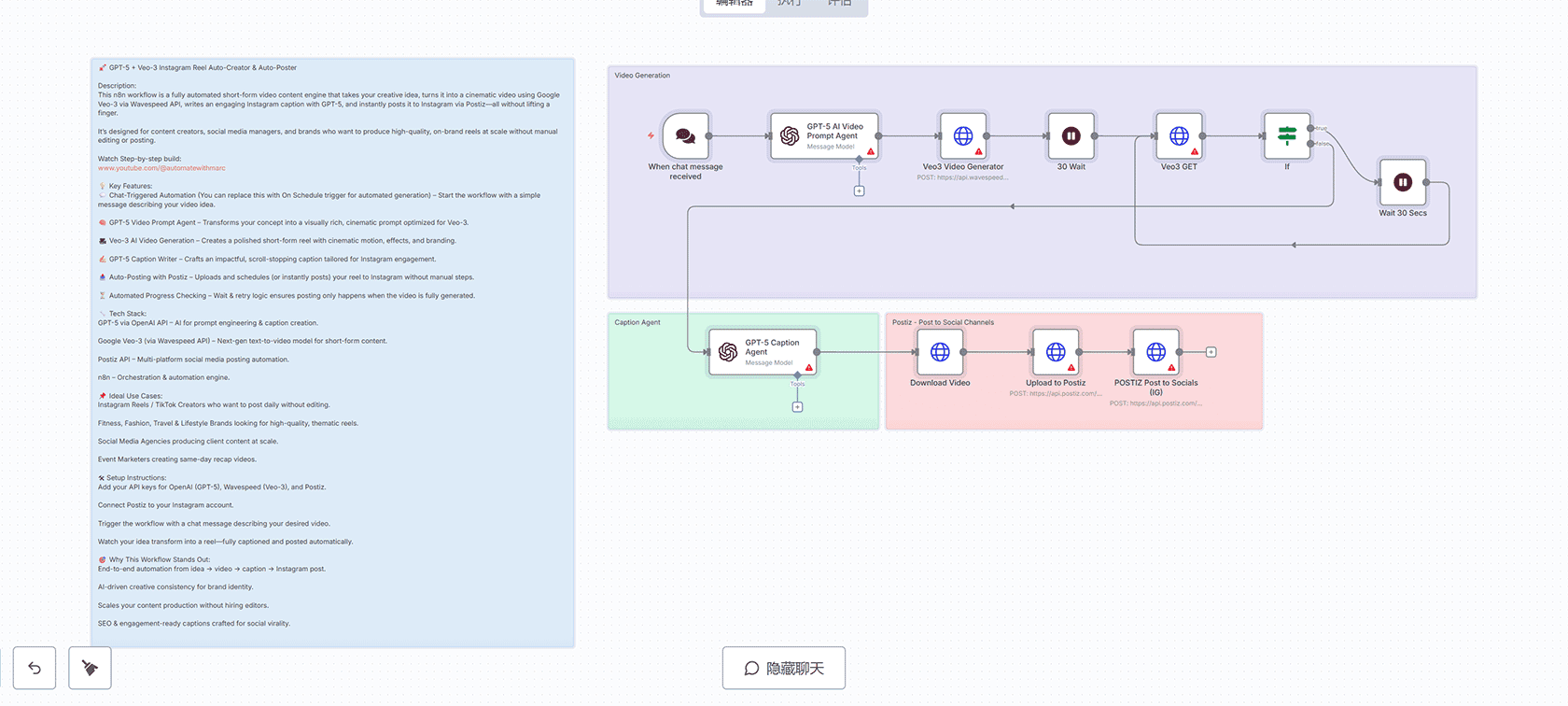Select the Download Video node

[x=940, y=352]
